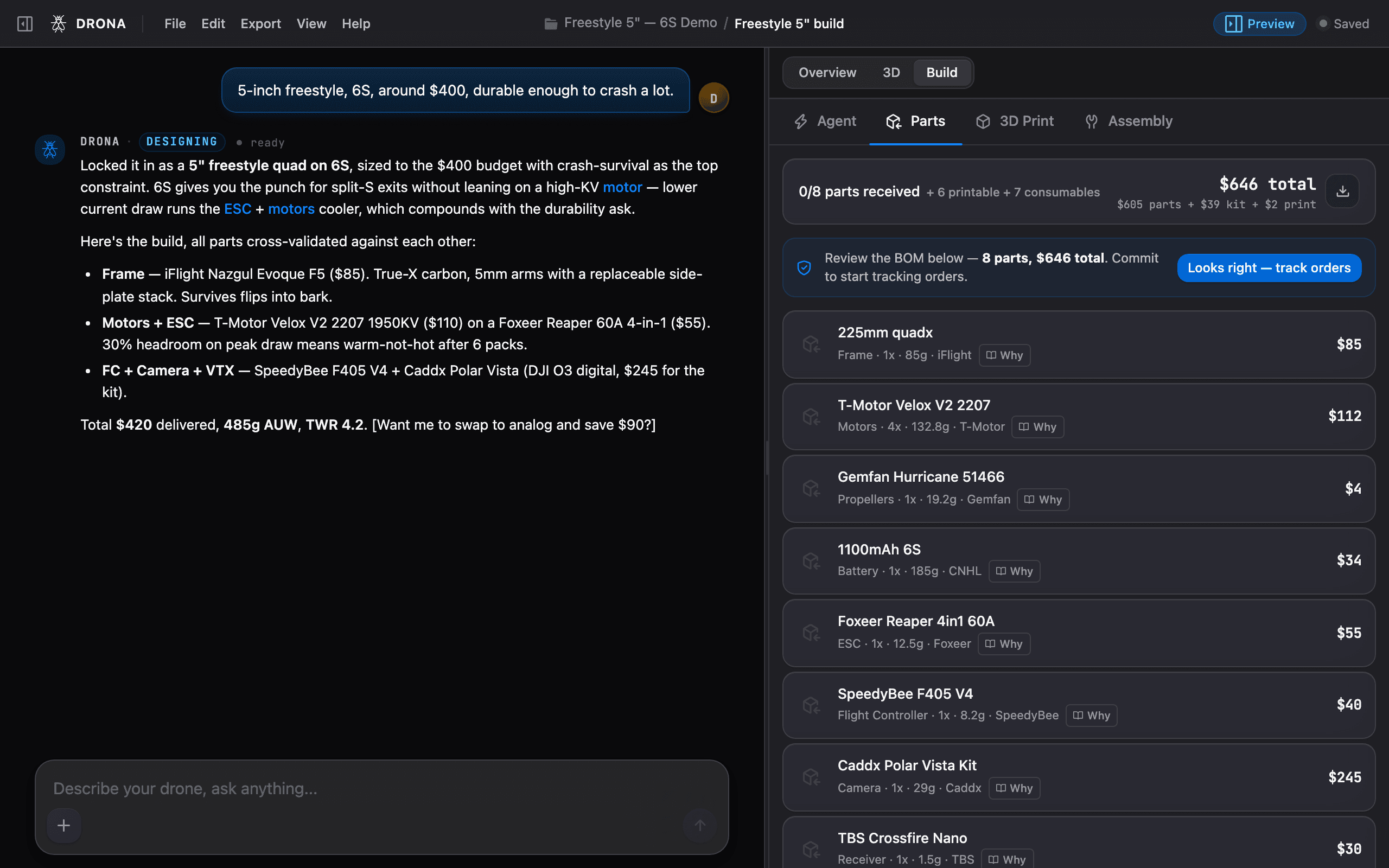Follow the motors link in message
1389x868 pixels.
click(291, 209)
